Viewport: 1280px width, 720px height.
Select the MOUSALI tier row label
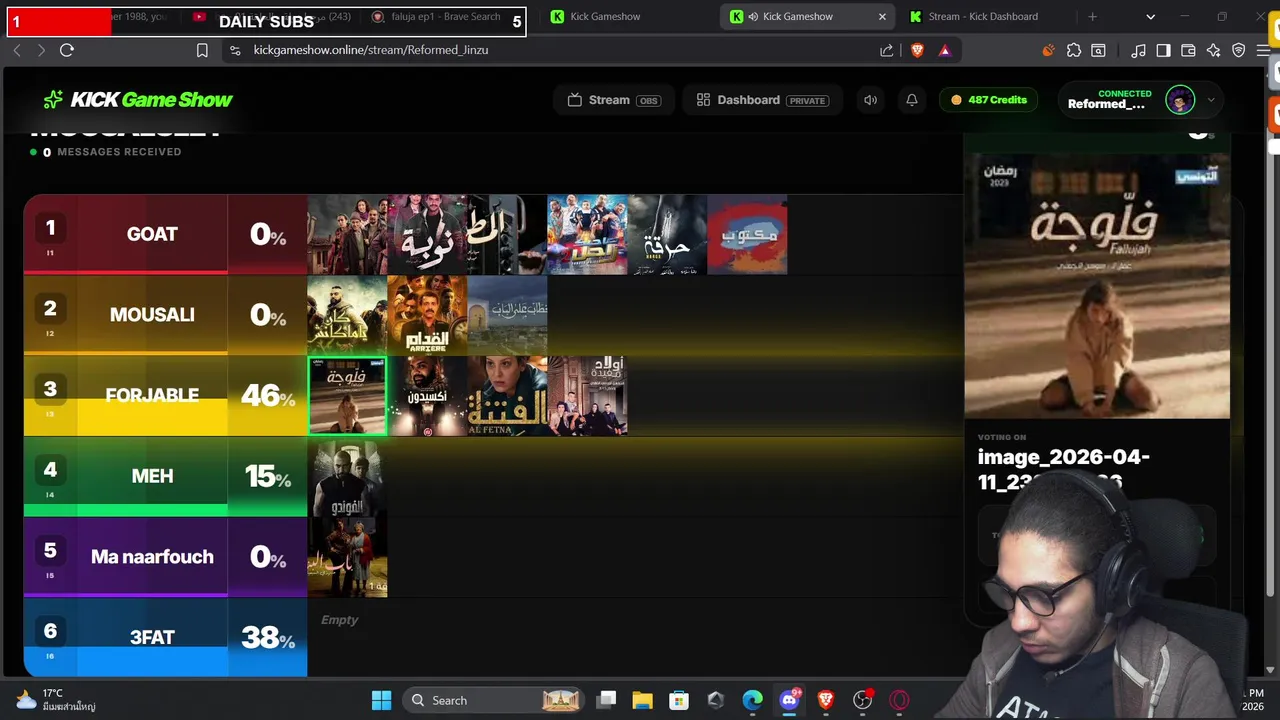pyautogui.click(x=152, y=315)
